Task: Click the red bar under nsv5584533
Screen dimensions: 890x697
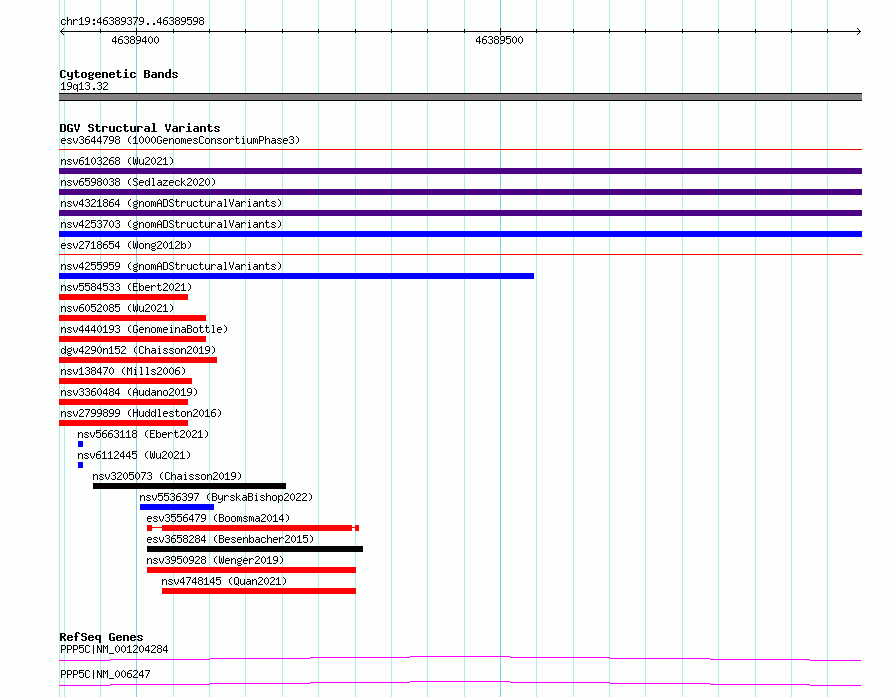Action: tap(123, 297)
